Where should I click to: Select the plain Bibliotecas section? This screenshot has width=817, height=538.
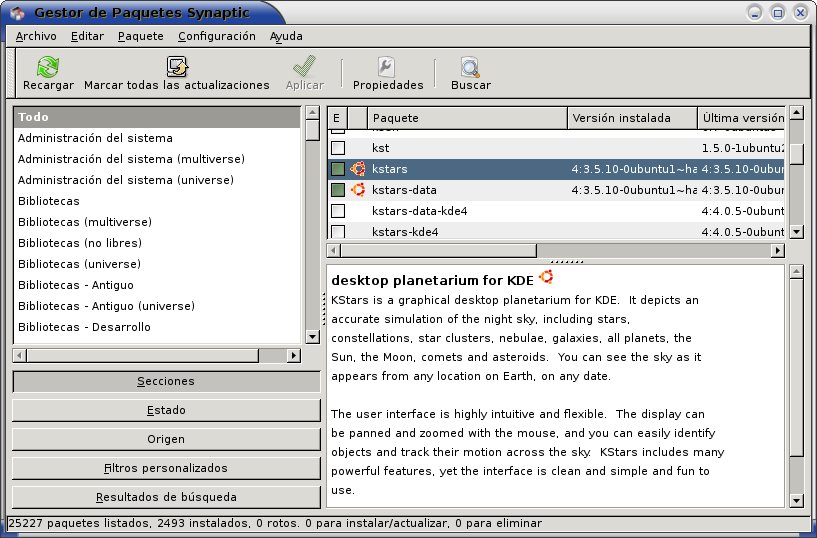click(157, 201)
